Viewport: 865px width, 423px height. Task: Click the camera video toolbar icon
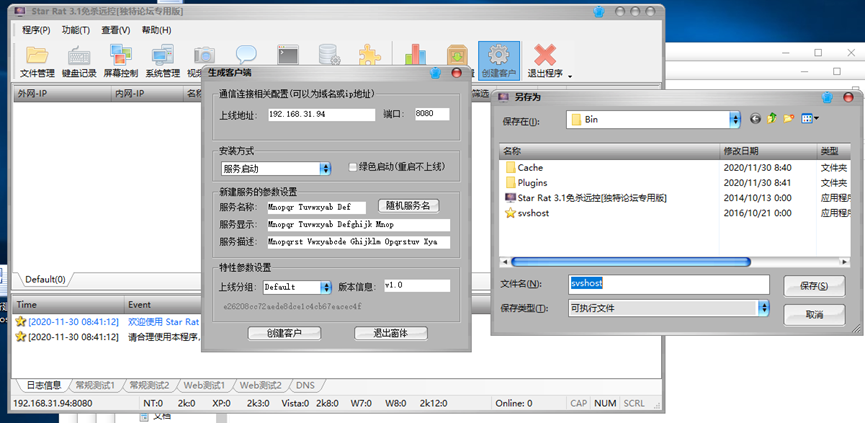pos(204,55)
